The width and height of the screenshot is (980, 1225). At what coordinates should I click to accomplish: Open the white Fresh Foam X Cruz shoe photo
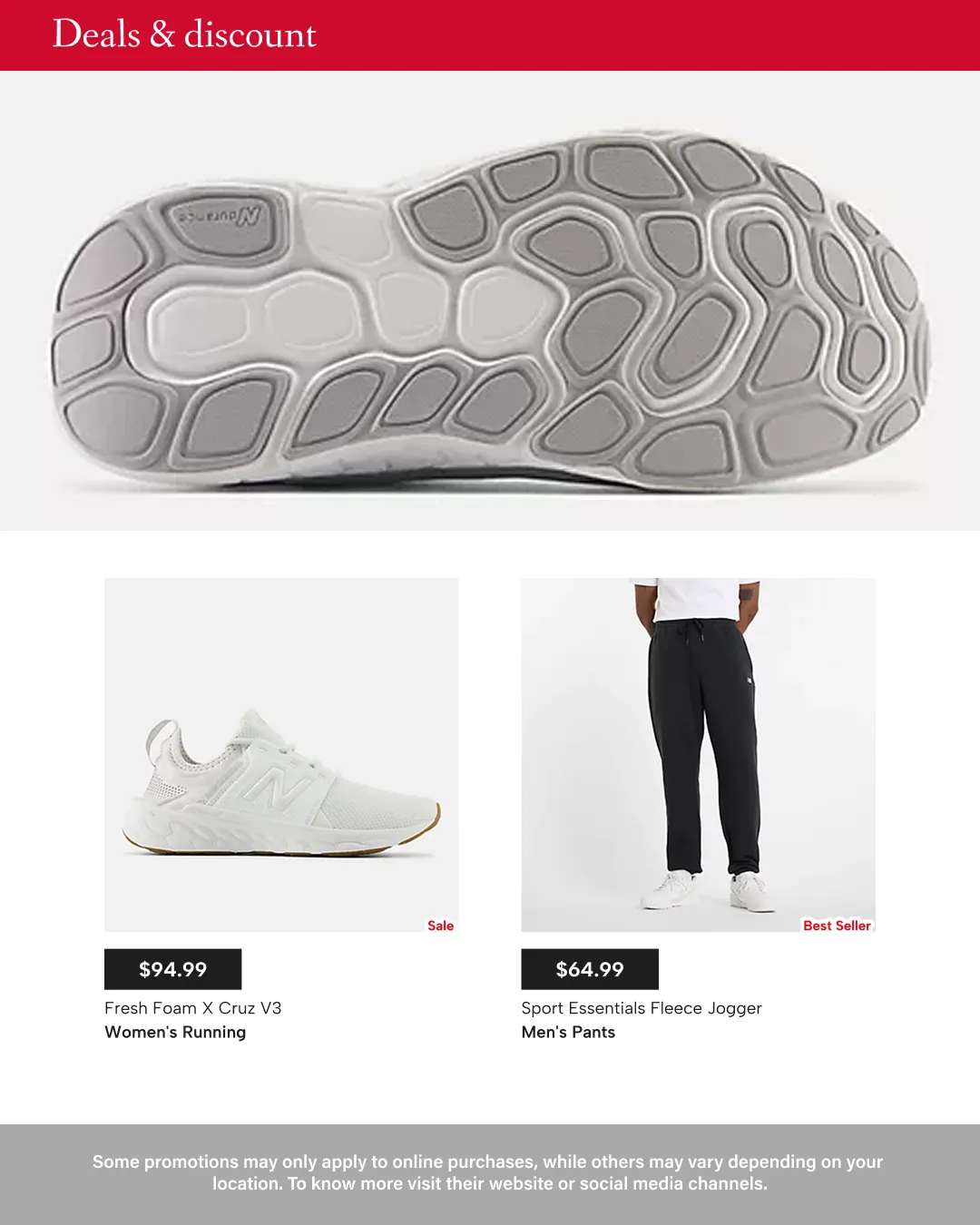(281, 755)
